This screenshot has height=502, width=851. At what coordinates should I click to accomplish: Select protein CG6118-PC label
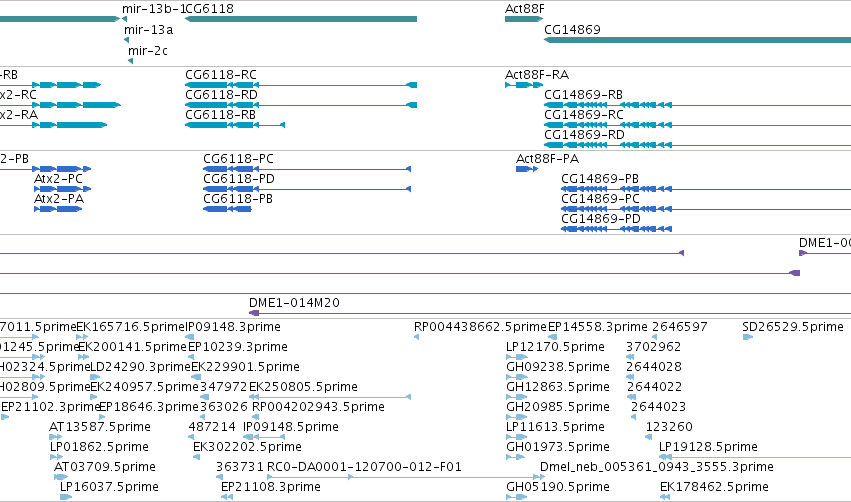[x=238, y=158]
